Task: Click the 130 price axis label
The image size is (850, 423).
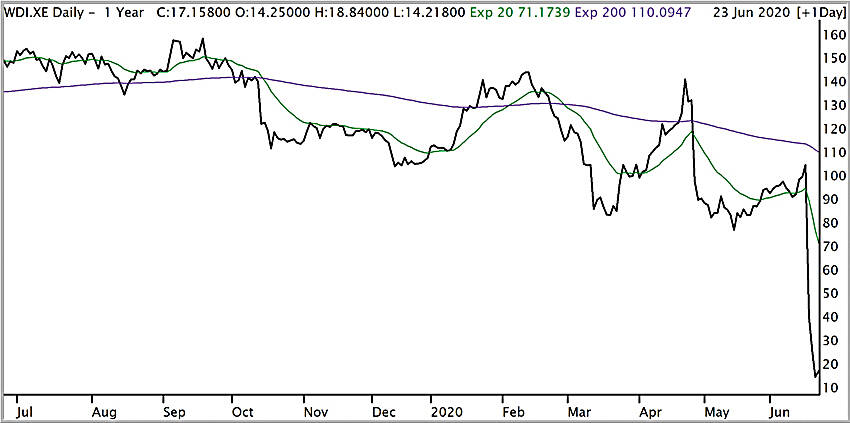Action: pyautogui.click(x=834, y=106)
